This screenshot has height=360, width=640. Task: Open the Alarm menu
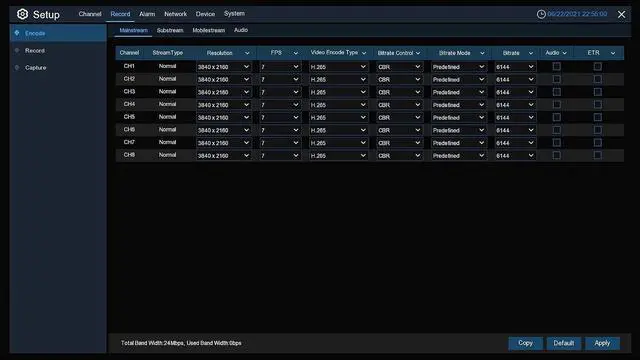pyautogui.click(x=147, y=14)
